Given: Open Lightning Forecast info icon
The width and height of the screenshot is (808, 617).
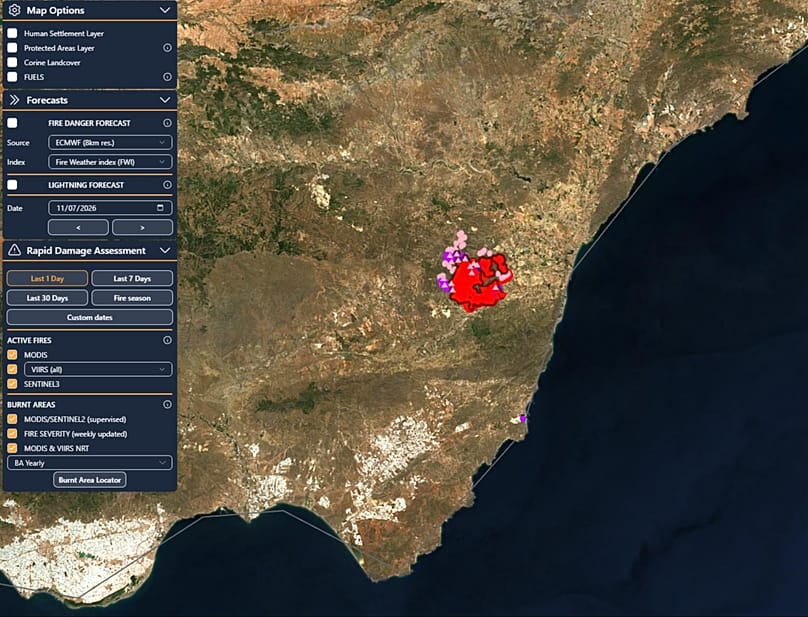Looking at the screenshot, I should [167, 185].
